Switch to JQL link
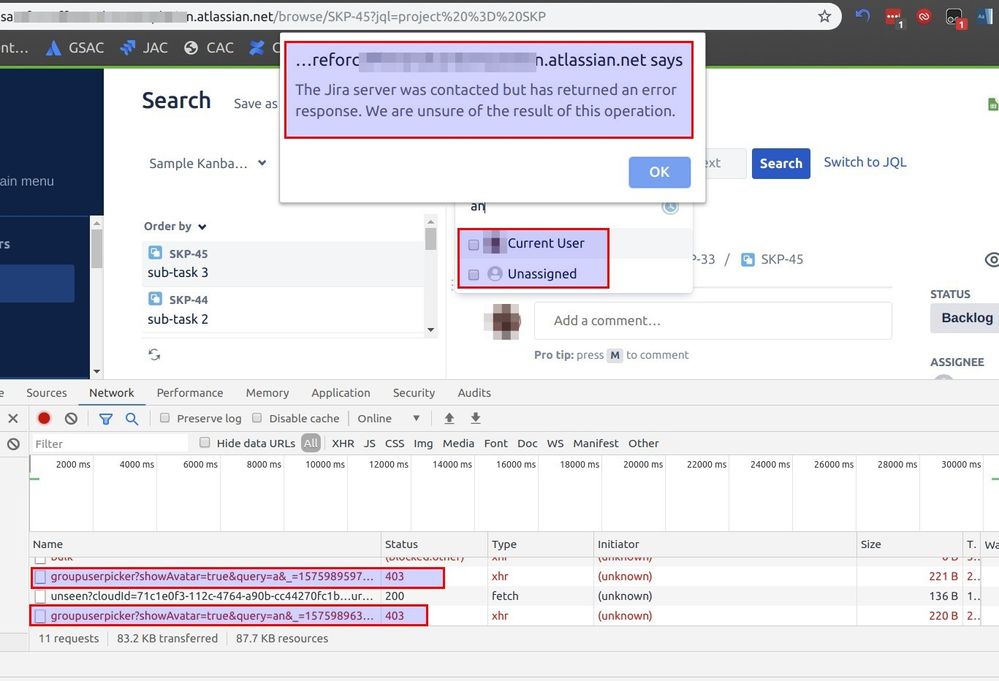The height and width of the screenshot is (681, 999). coord(865,162)
